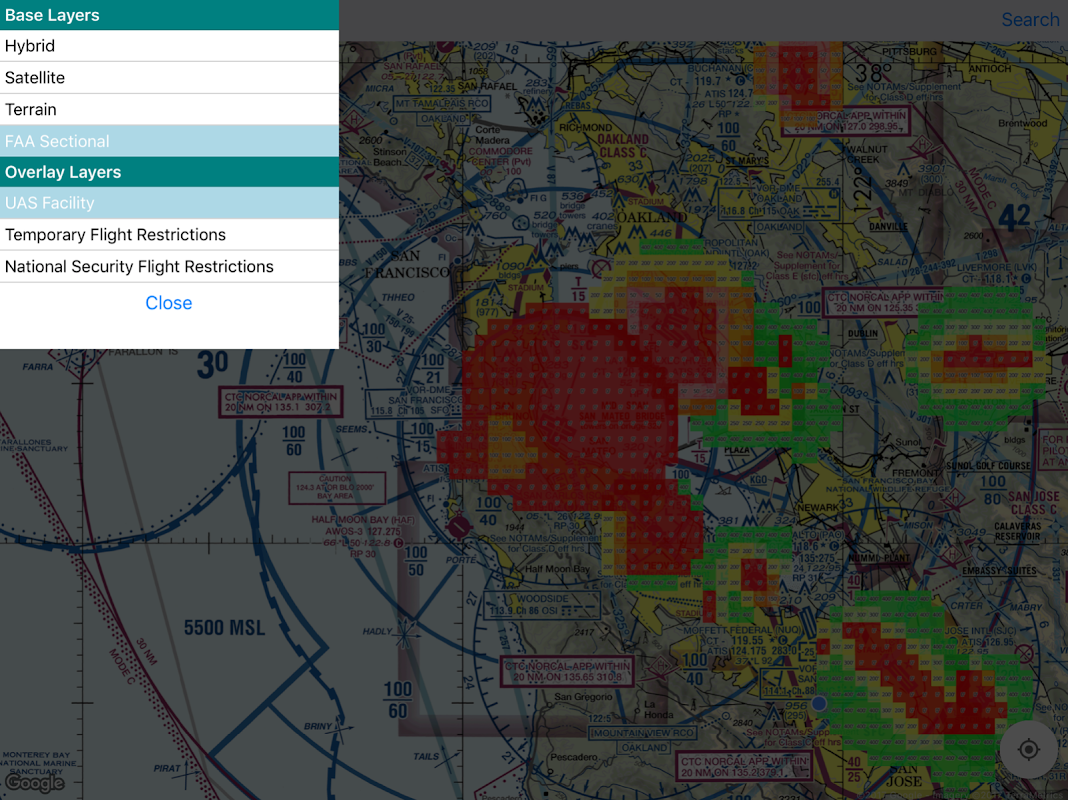Tap the blue current location dot

tap(819, 703)
